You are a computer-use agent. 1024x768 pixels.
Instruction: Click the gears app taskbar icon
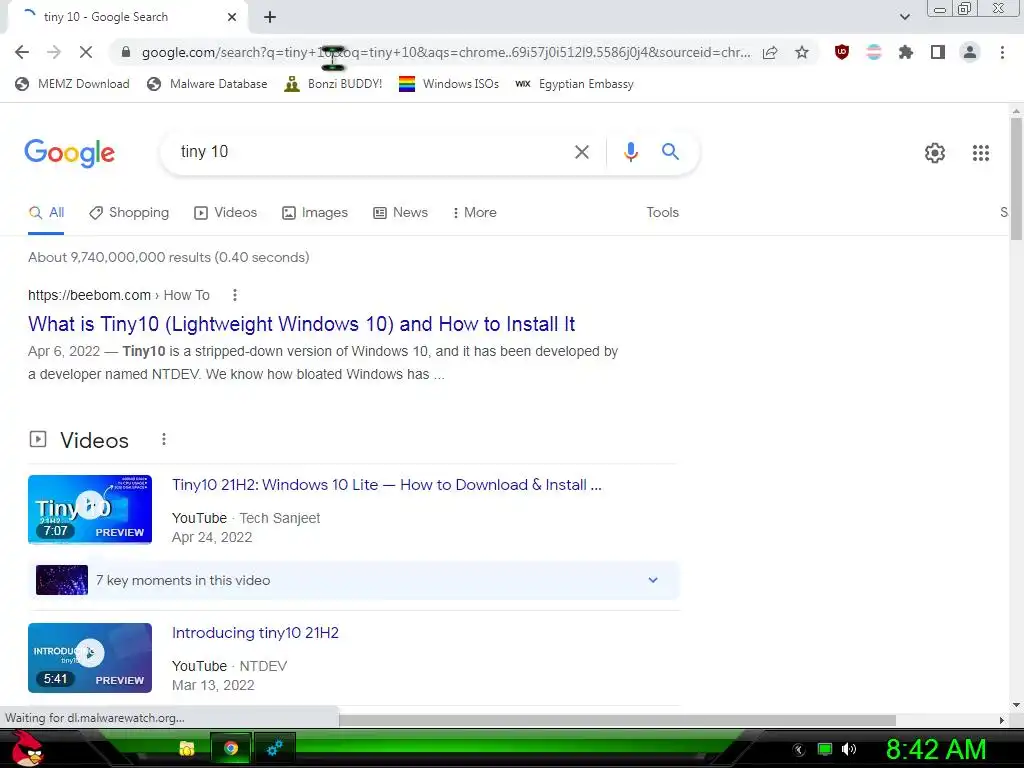click(x=275, y=748)
